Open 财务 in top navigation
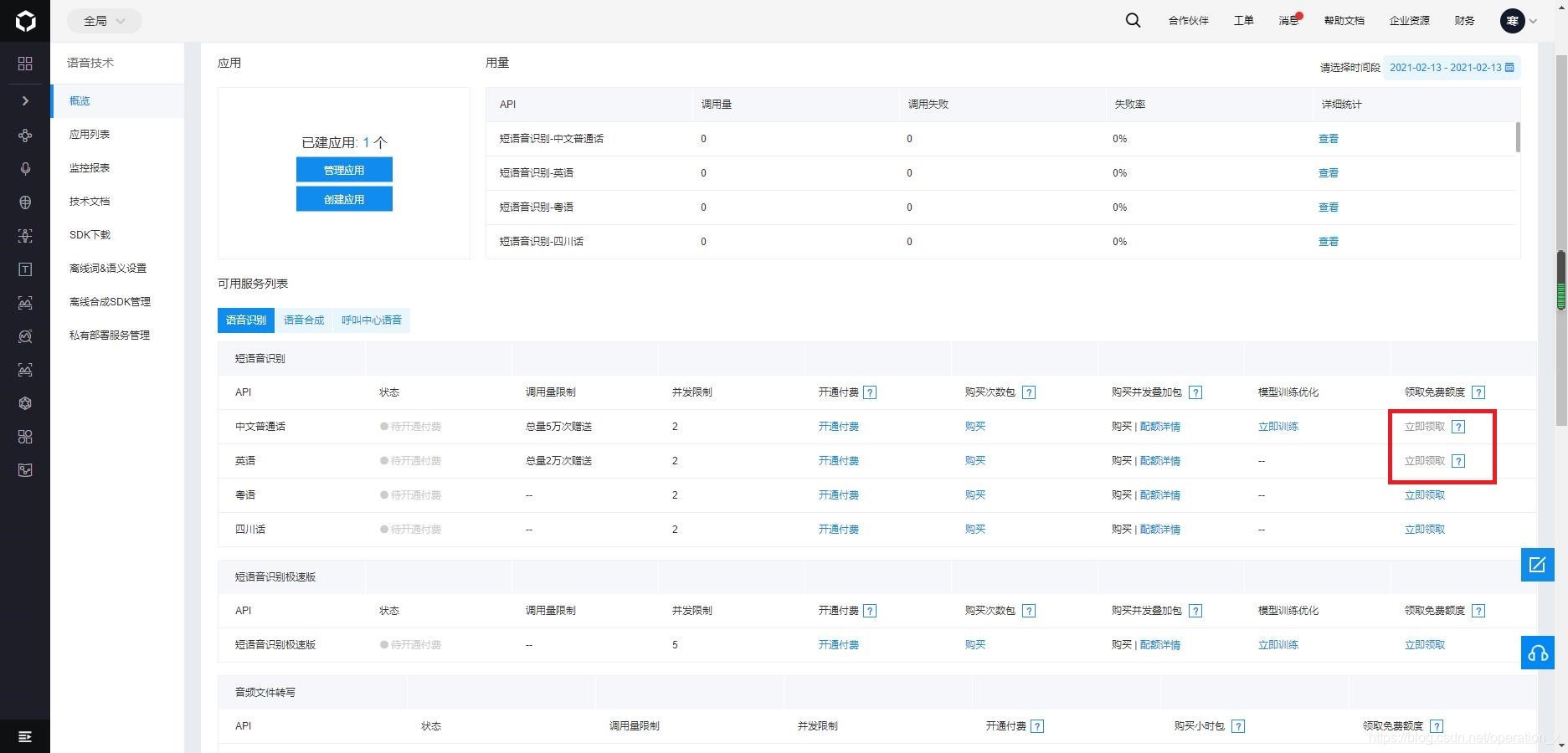Screen dimensions: 1568x753 click(x=1465, y=21)
